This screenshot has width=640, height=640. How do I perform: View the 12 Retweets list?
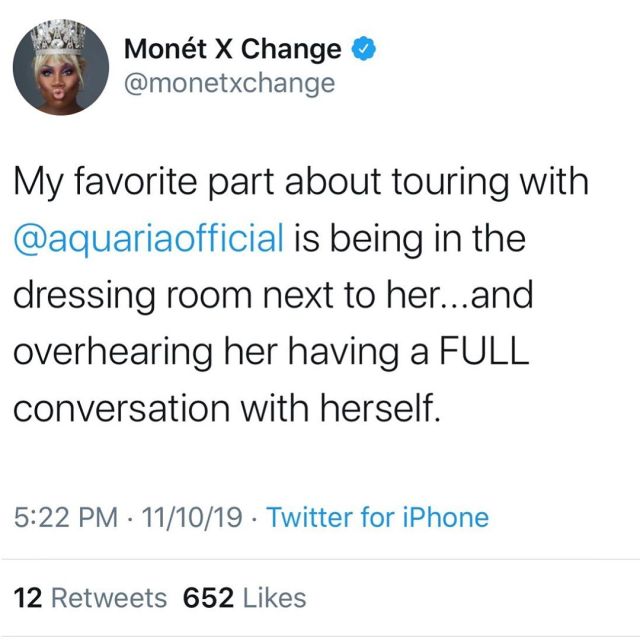(90, 598)
